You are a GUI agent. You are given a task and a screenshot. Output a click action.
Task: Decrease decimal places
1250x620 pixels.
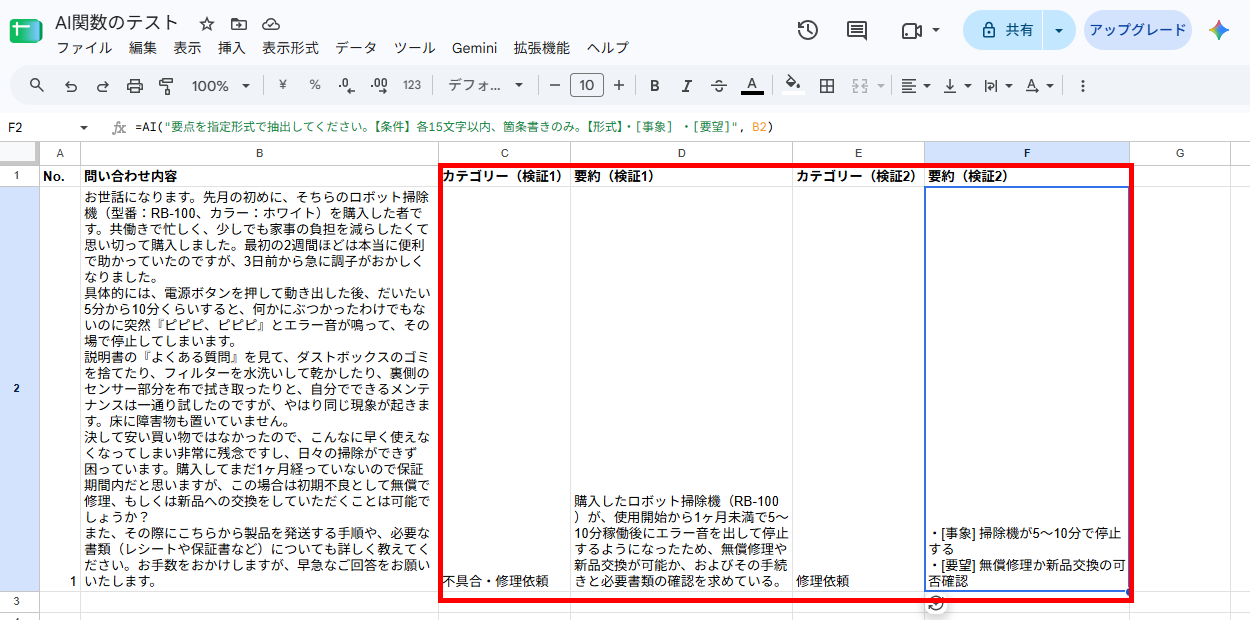(x=346, y=85)
